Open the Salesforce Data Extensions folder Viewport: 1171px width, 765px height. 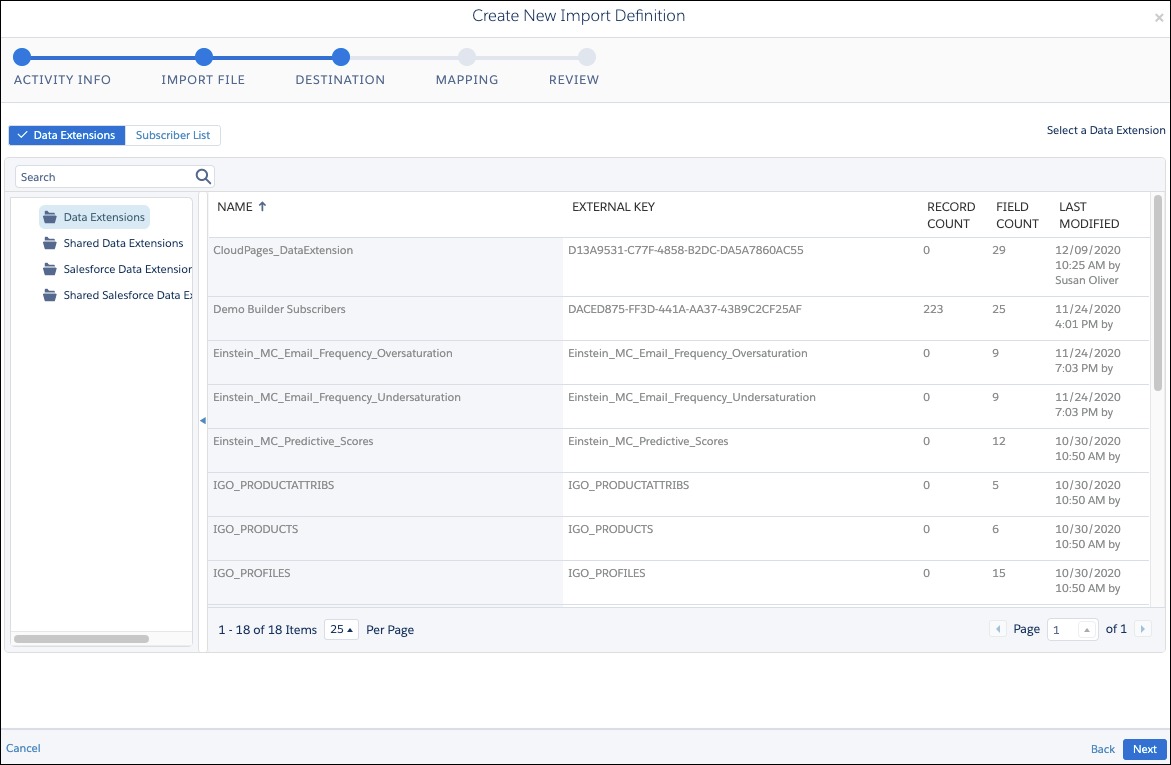coord(124,269)
